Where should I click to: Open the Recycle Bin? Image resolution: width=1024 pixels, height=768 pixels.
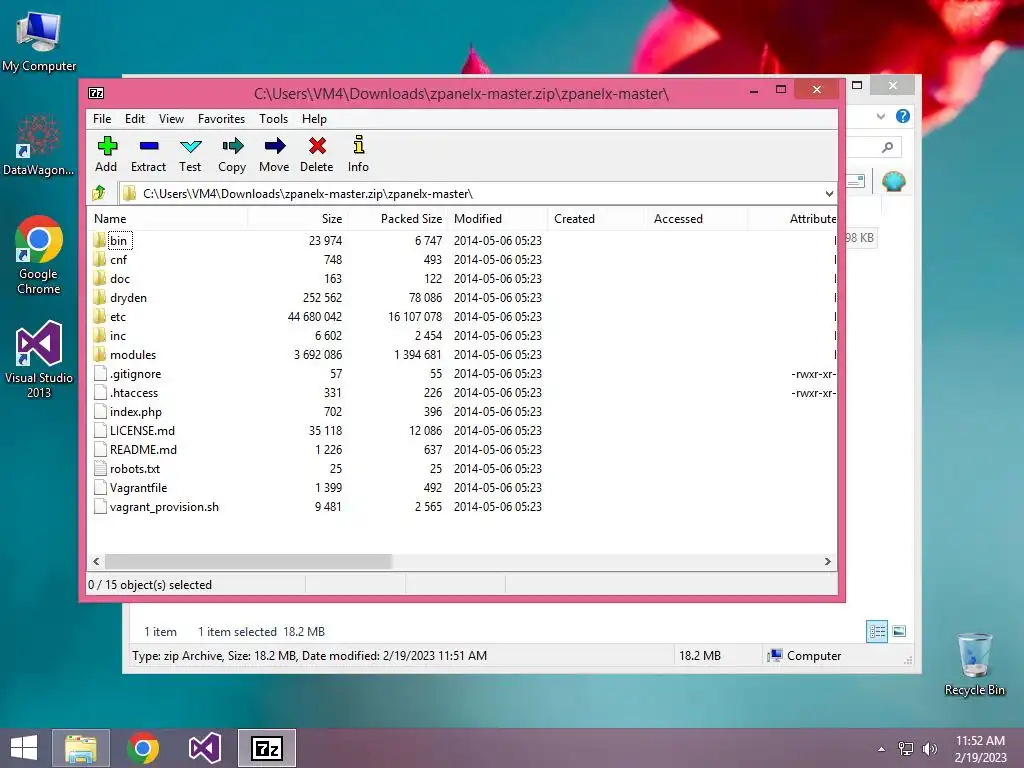coord(974,664)
